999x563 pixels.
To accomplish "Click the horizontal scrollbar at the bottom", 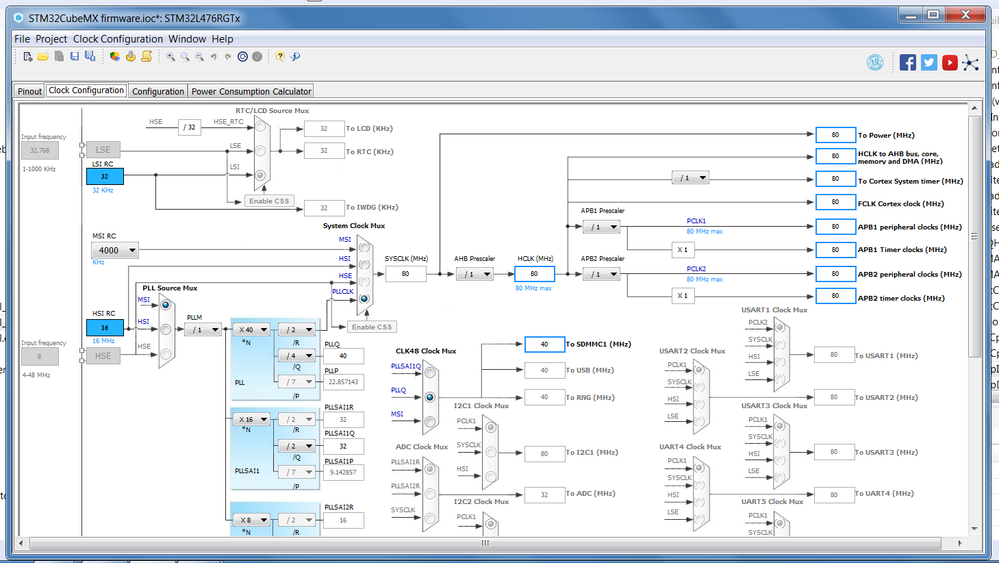I will (x=485, y=543).
